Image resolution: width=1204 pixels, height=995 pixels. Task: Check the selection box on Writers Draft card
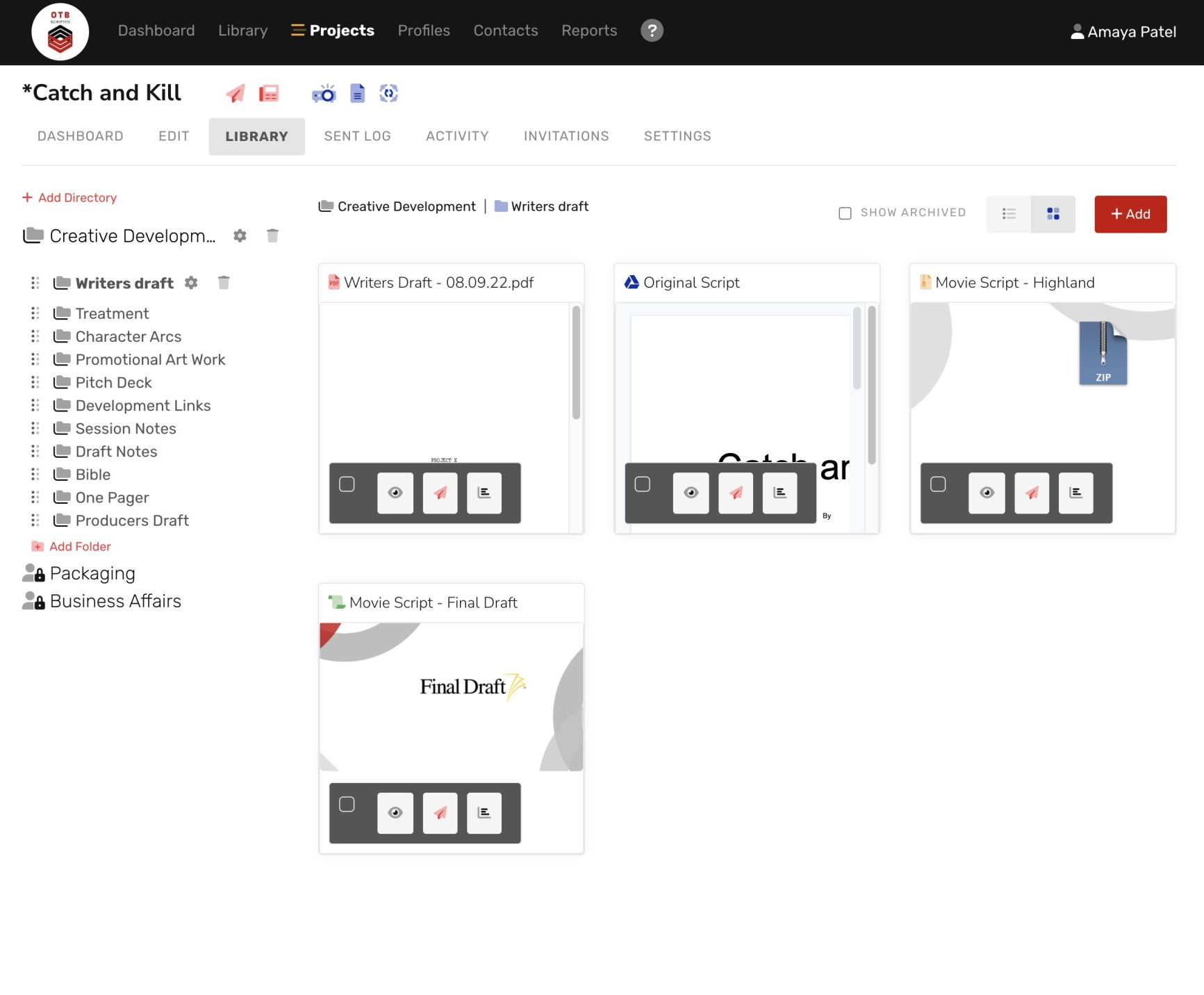347,484
